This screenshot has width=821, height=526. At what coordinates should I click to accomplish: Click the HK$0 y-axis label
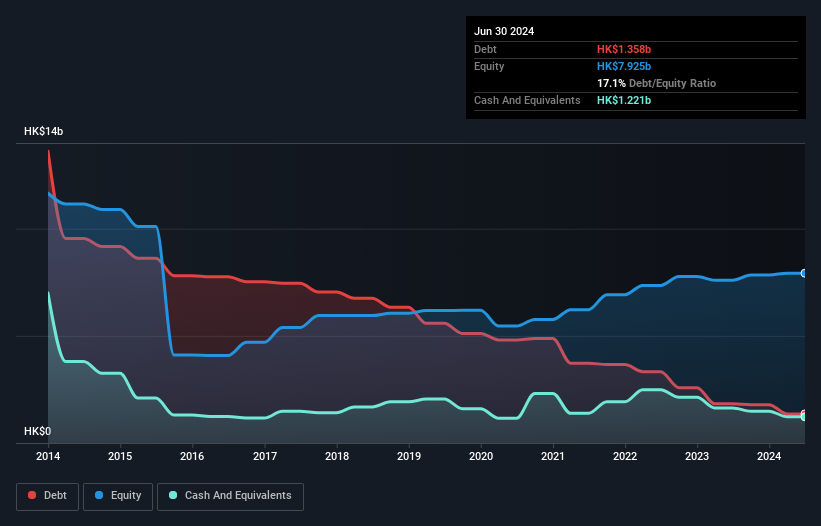(x=38, y=431)
